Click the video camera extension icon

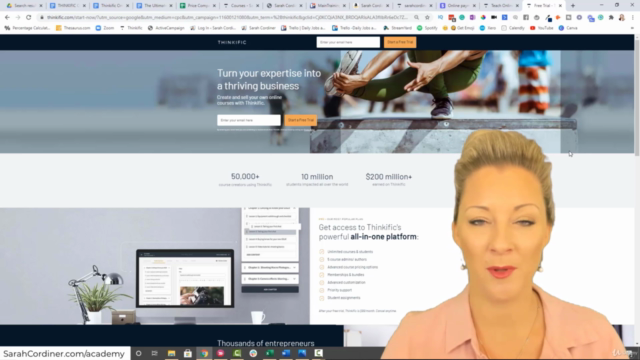tap(494, 18)
